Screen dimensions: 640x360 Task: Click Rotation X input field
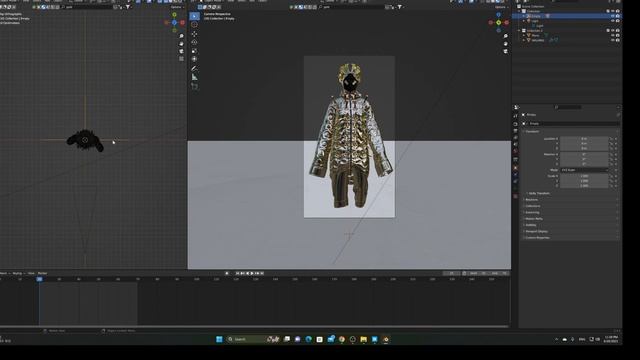point(584,154)
